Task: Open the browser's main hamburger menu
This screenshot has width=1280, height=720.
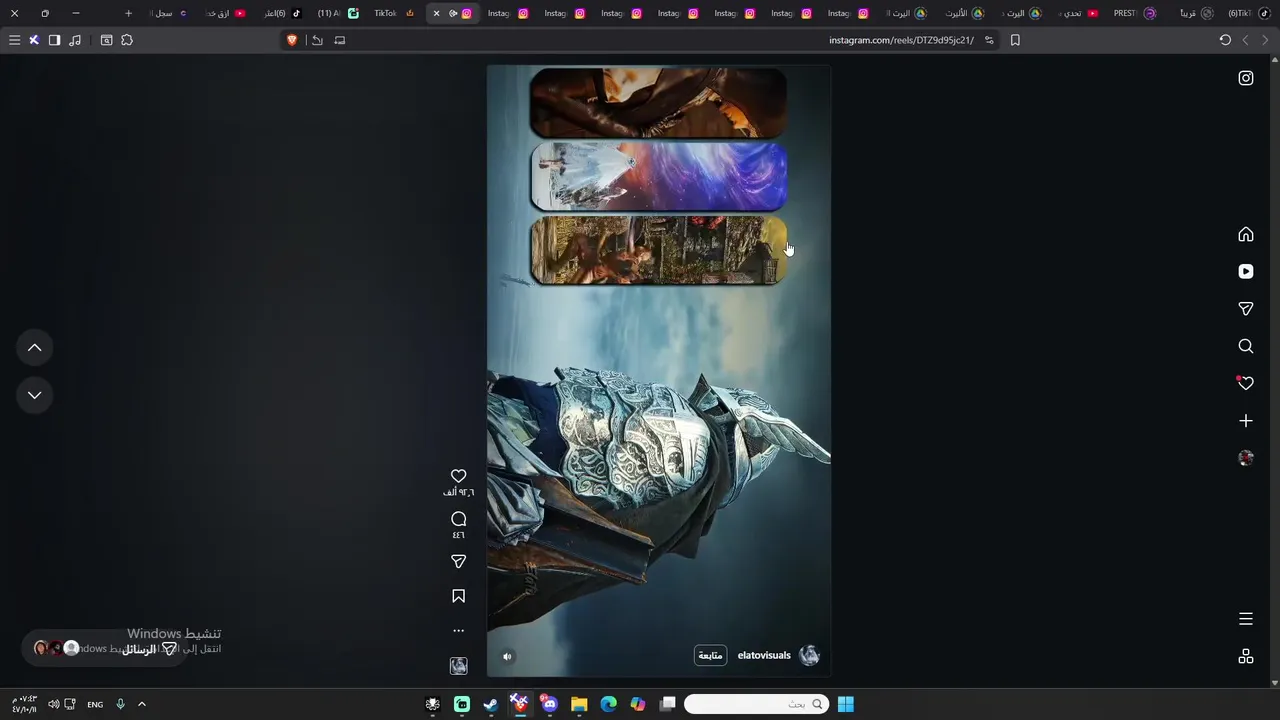Action: click(x=14, y=40)
